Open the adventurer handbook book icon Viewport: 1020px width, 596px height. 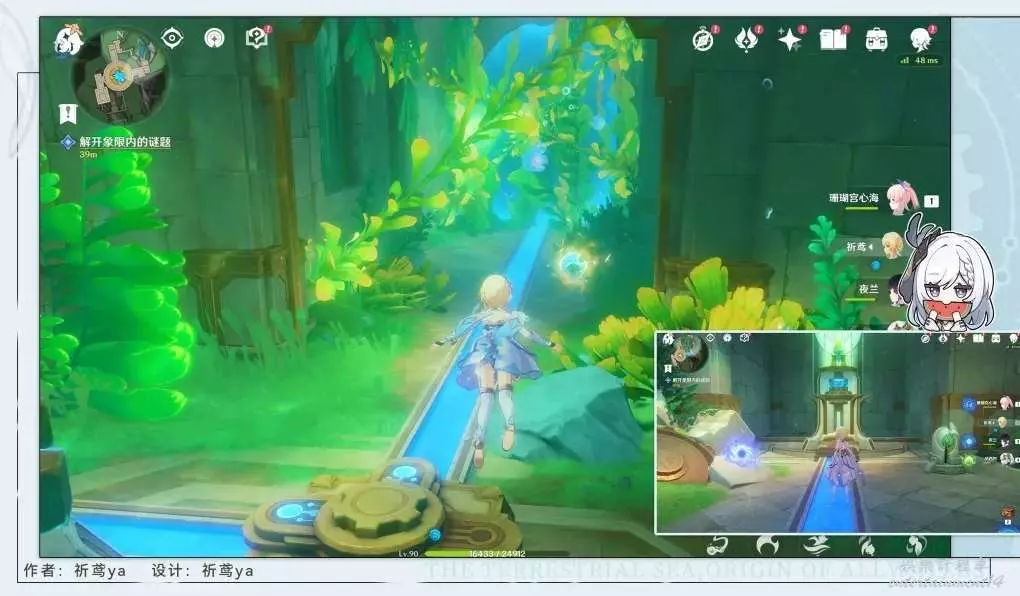coord(832,40)
